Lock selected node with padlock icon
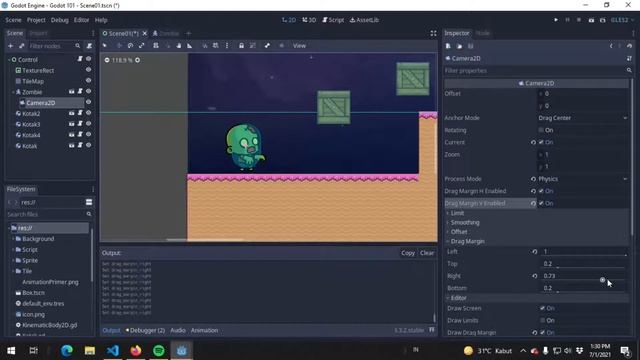640x360 pixels. [x=241, y=46]
